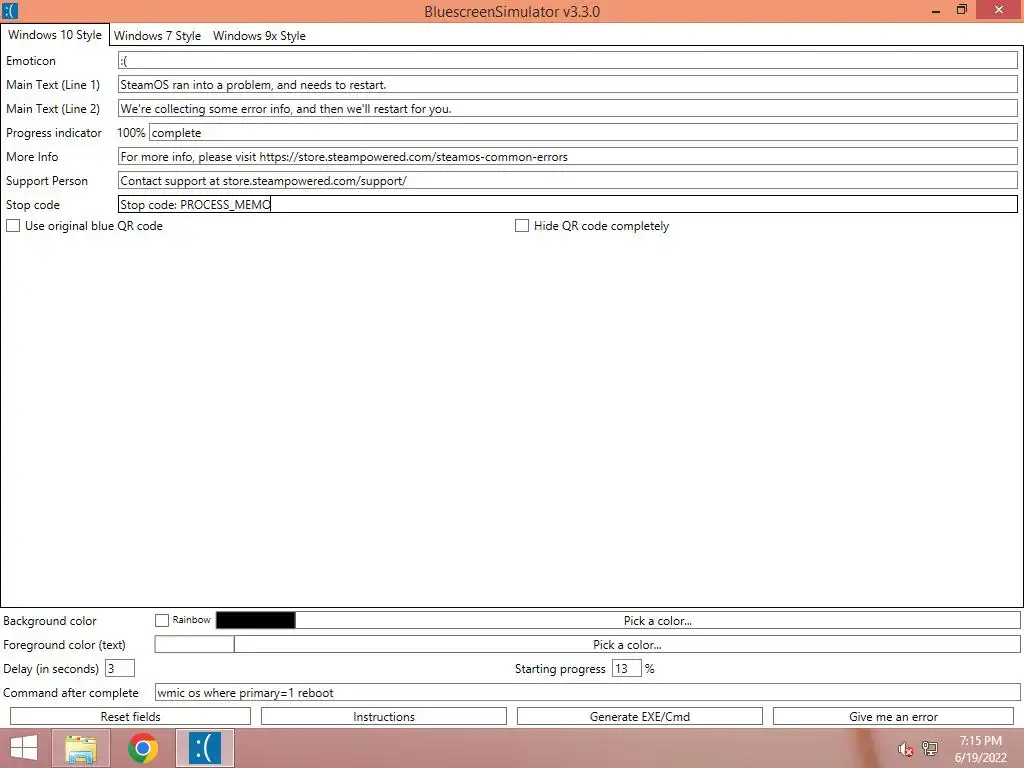
Task: Click the BluescreenSimulator taskbar icon
Action: (x=205, y=748)
